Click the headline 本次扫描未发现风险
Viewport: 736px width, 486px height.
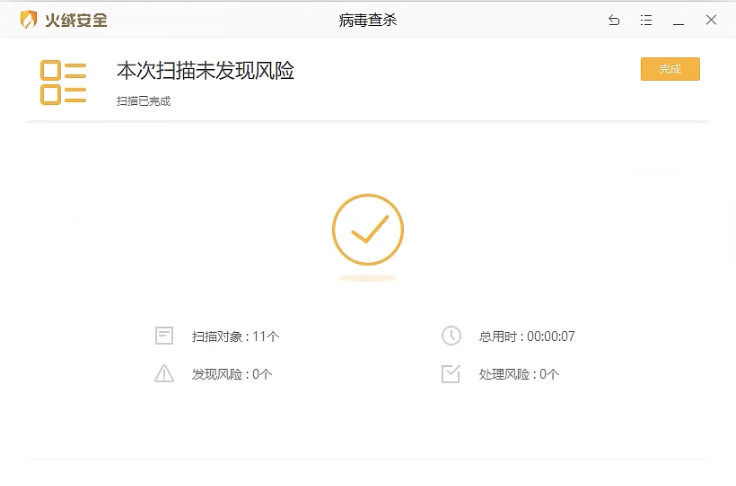[x=206, y=71]
